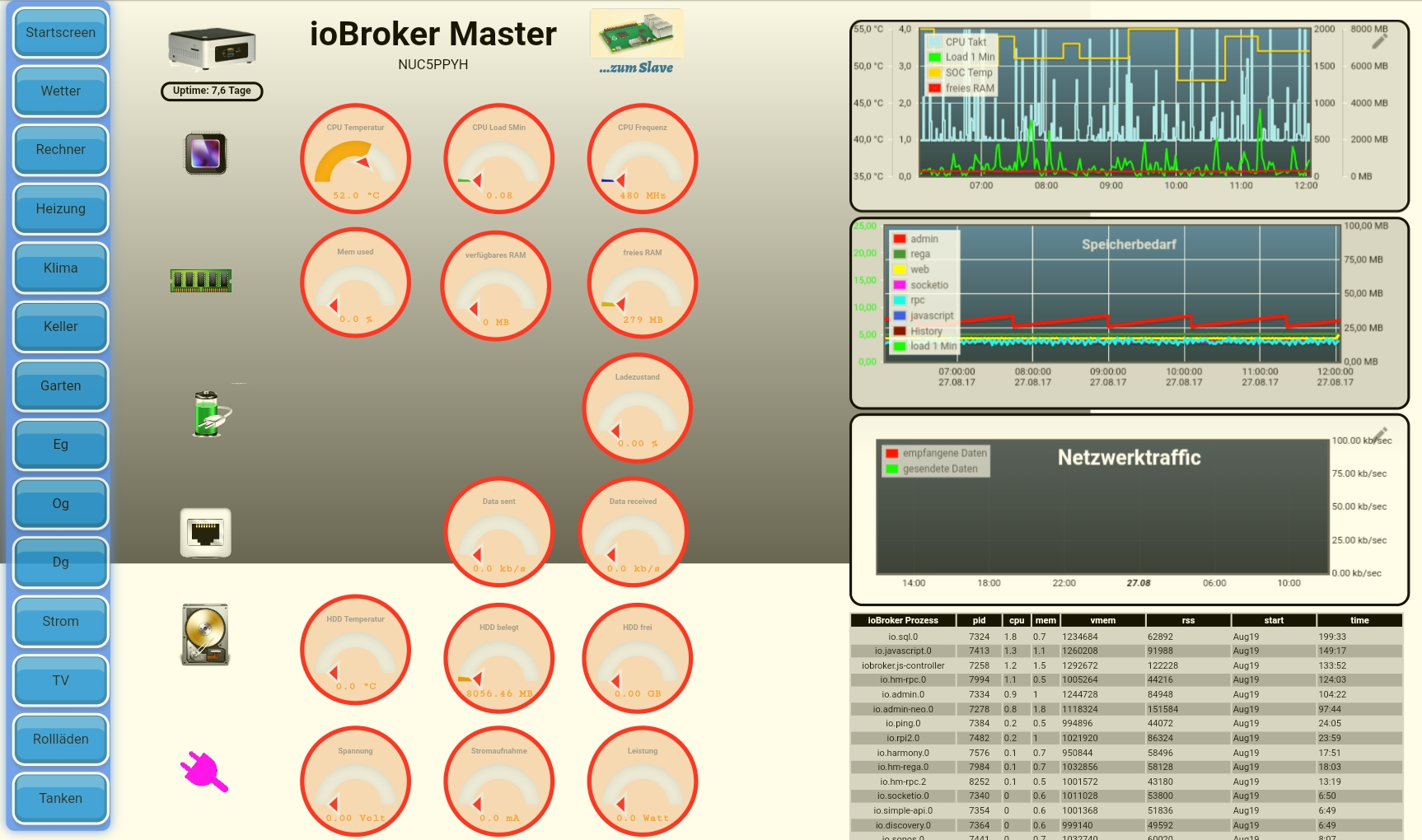Select the io.sql.0 process row

coord(1126,637)
